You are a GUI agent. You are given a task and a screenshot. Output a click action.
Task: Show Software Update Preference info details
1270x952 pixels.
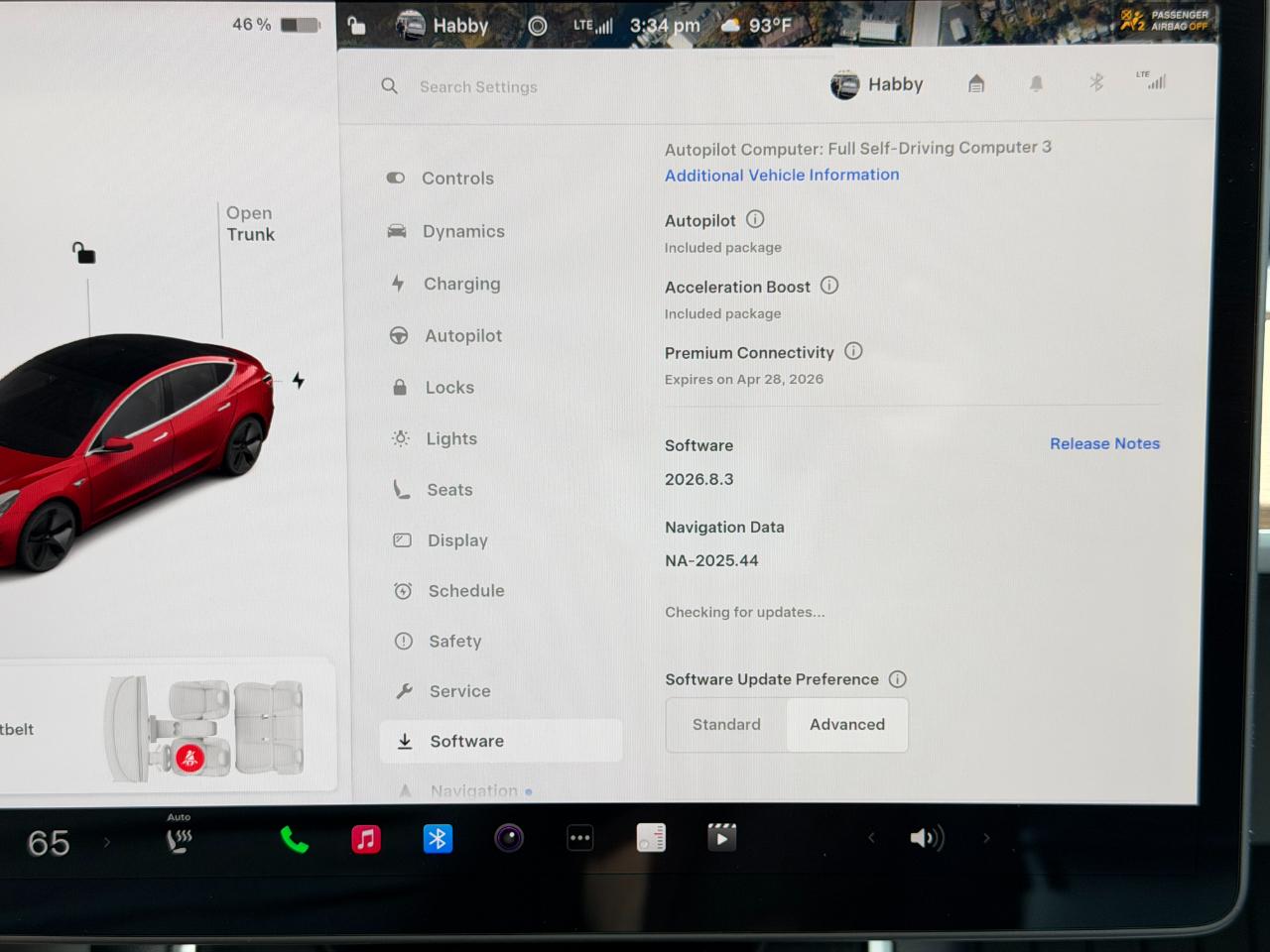[x=898, y=679]
